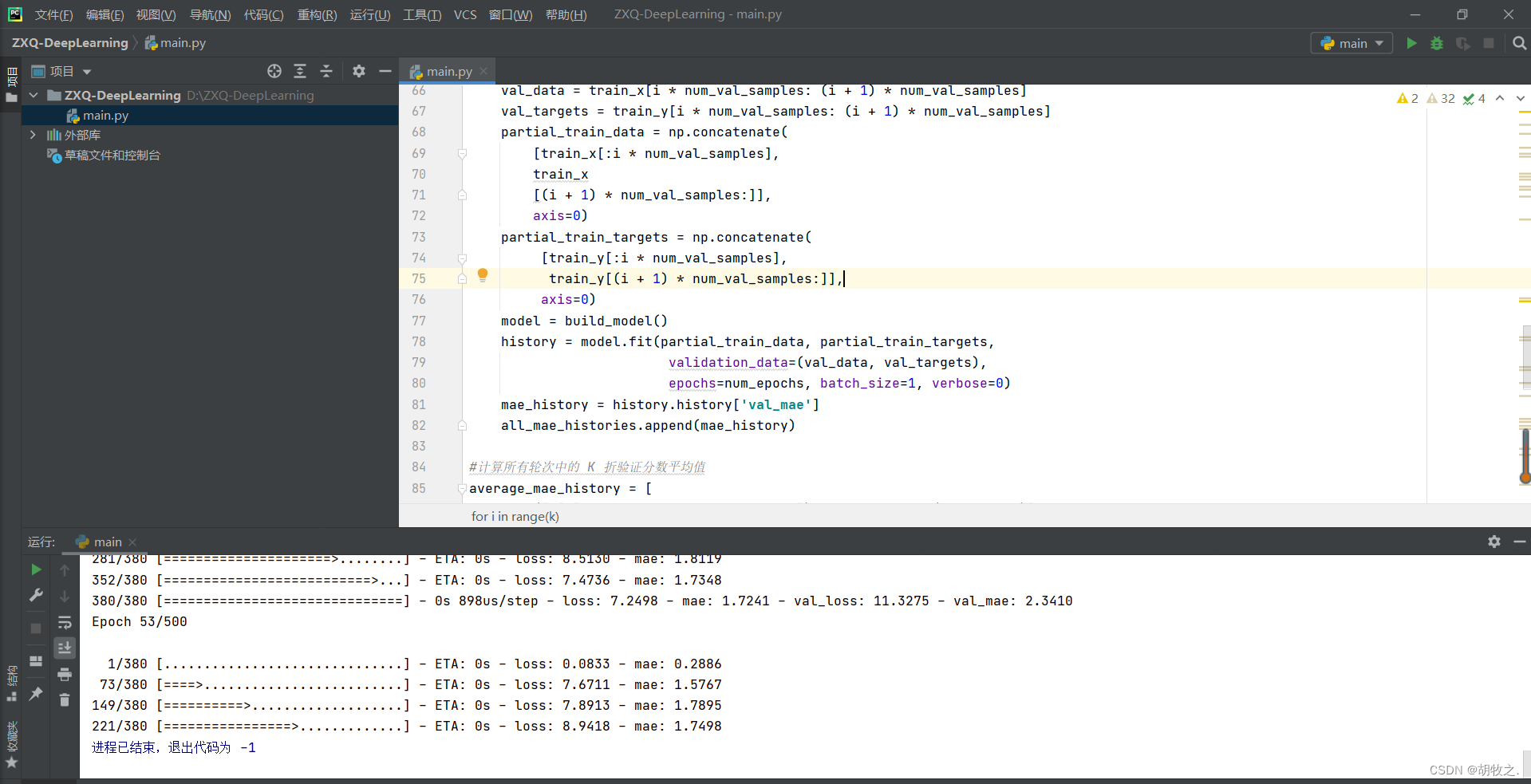This screenshot has height=784, width=1531.
Task: Toggle fold marker at line 69
Action: pos(462,153)
